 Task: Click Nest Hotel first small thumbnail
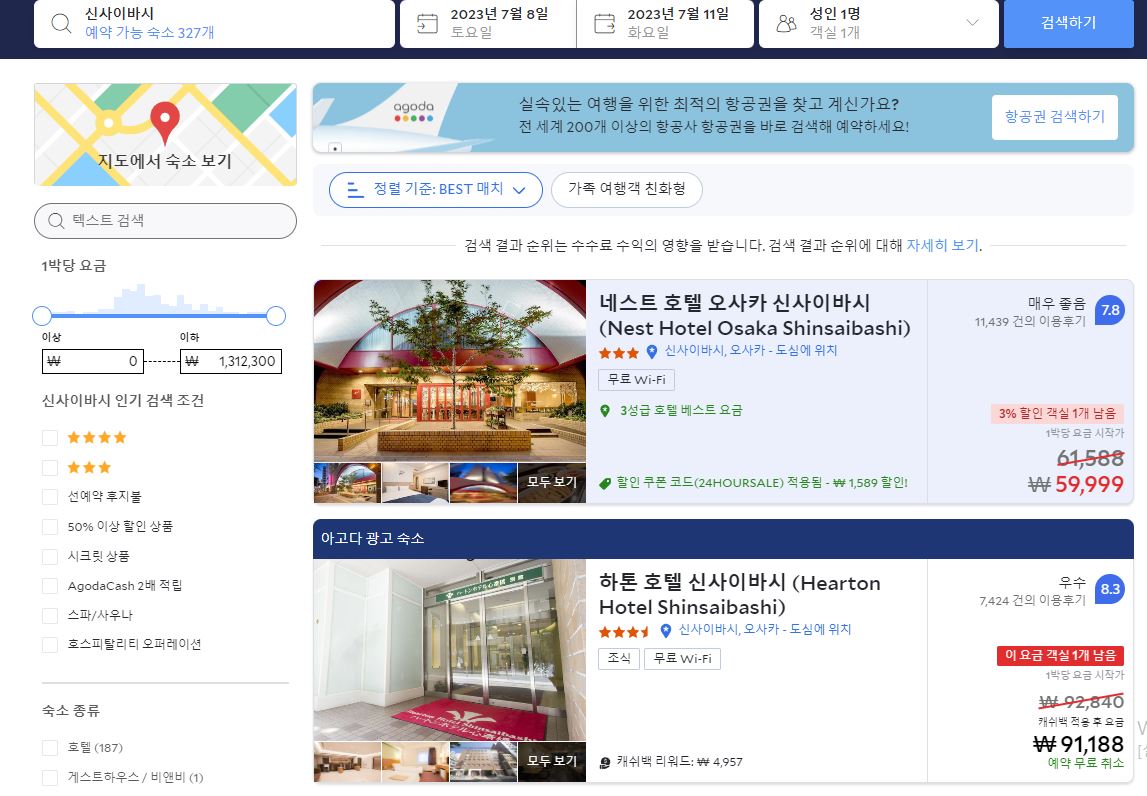(347, 483)
